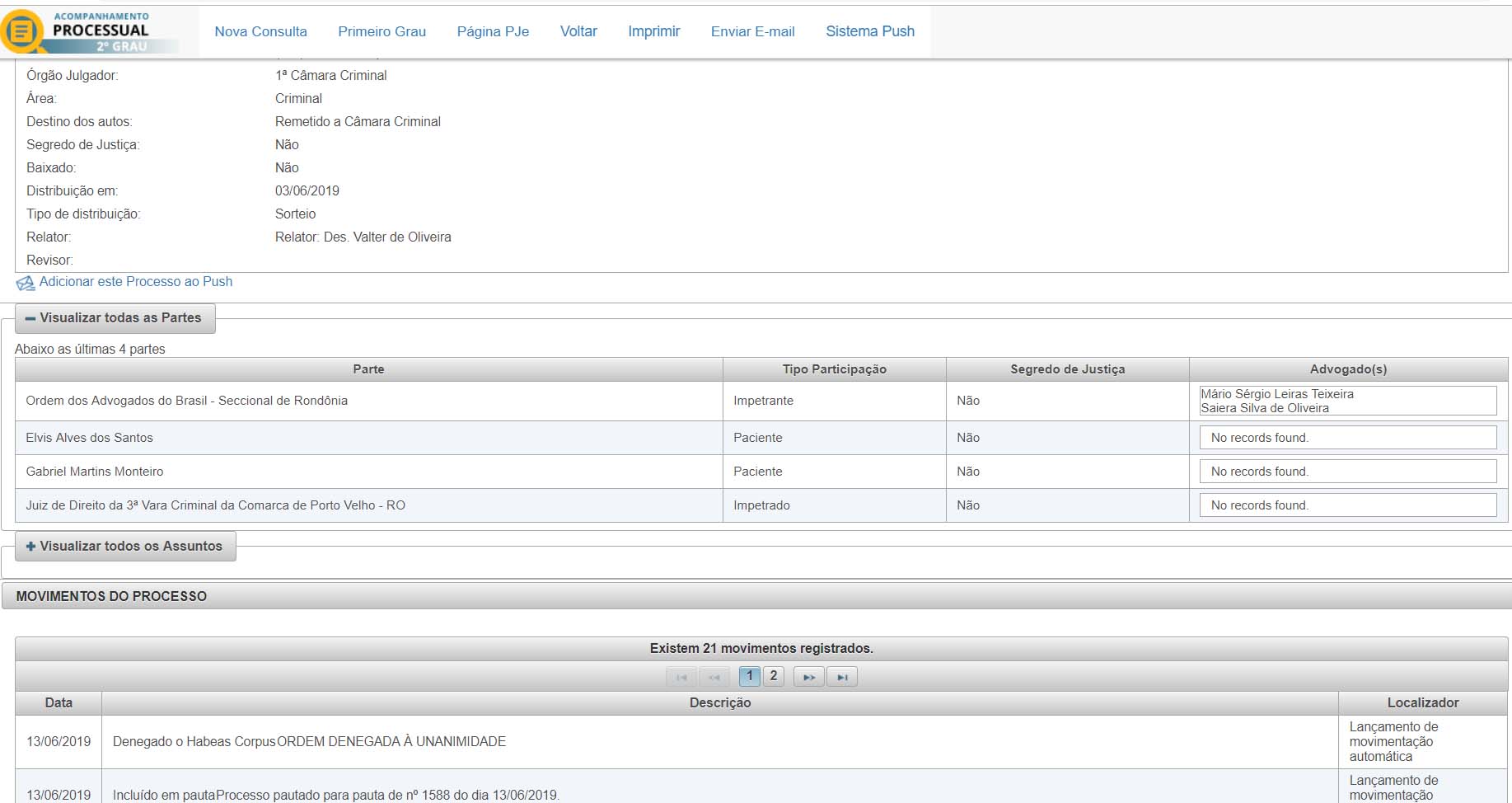Viewport: 1512px width, 803px height.
Task: Go to previous page of movements
Action: (714, 677)
